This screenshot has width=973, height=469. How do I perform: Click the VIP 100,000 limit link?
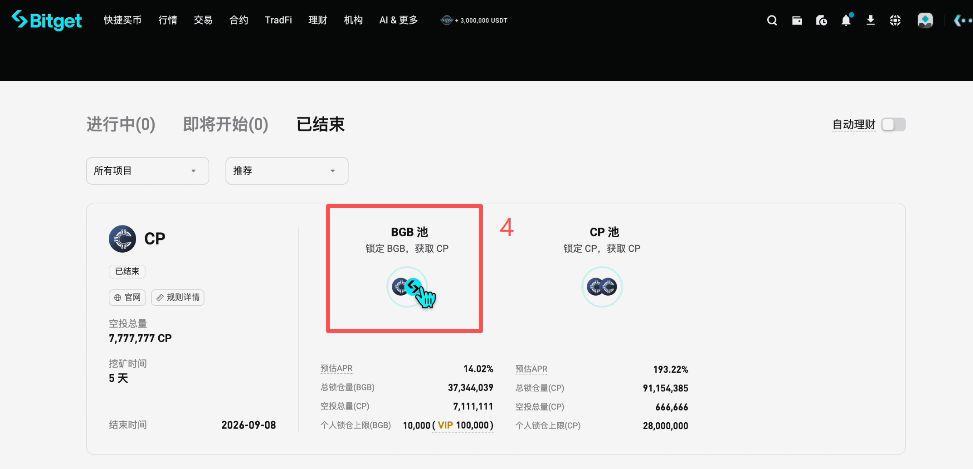[465, 426]
